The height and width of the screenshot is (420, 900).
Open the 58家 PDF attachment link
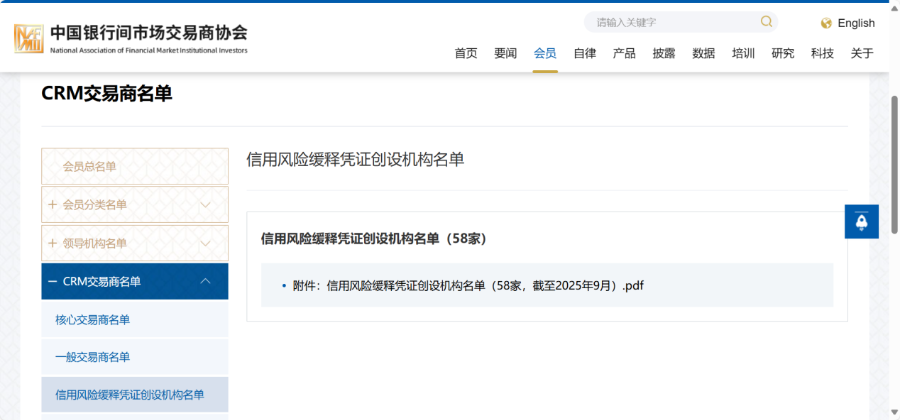(x=468, y=285)
